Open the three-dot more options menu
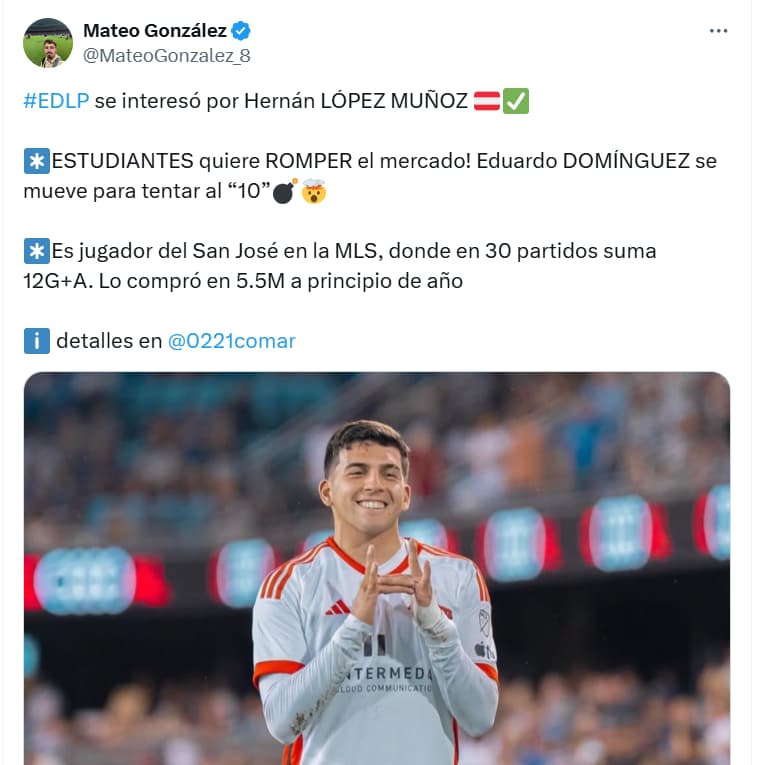This screenshot has height=765, width=758. coord(718,31)
